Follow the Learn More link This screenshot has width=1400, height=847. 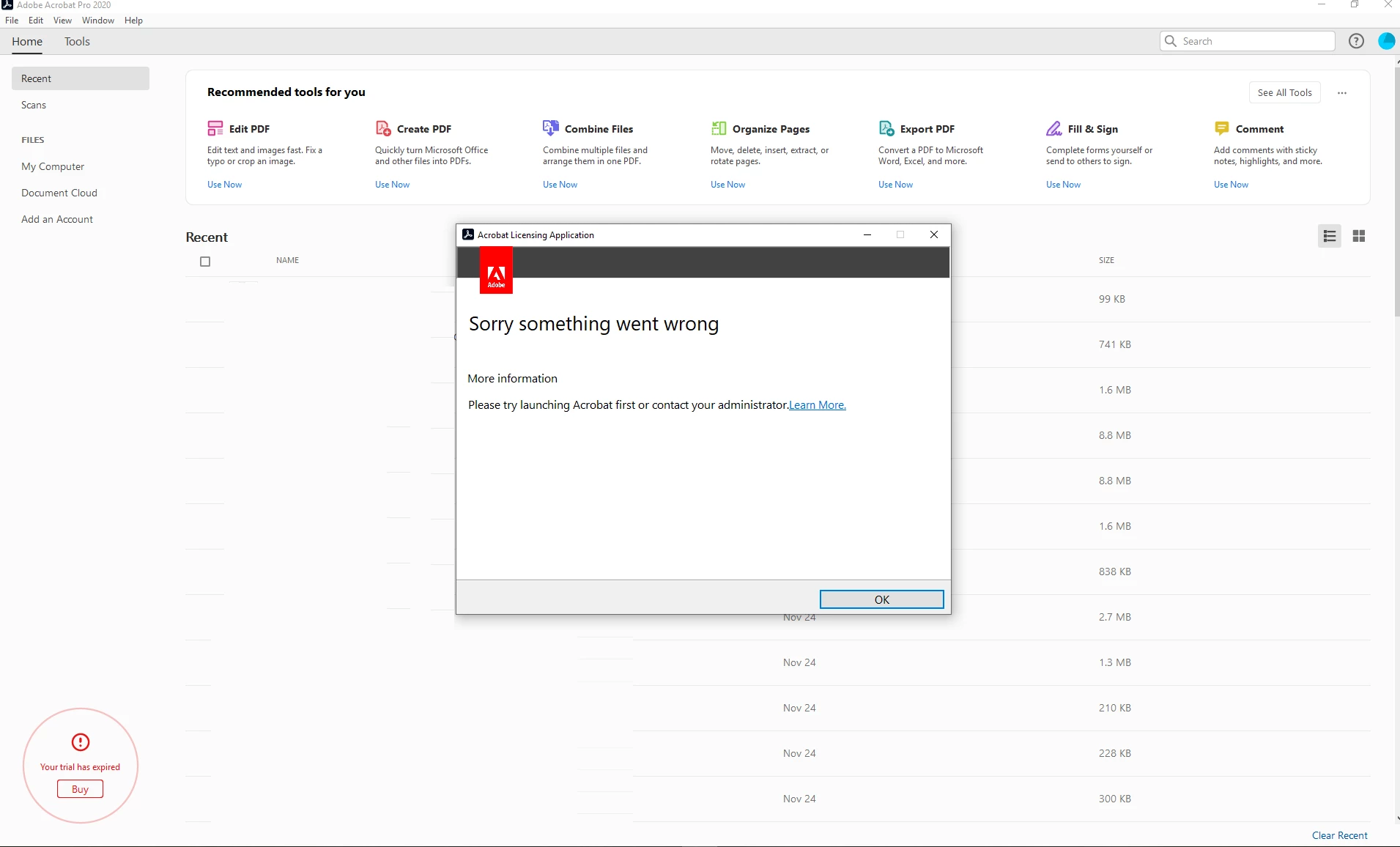pyautogui.click(x=818, y=405)
